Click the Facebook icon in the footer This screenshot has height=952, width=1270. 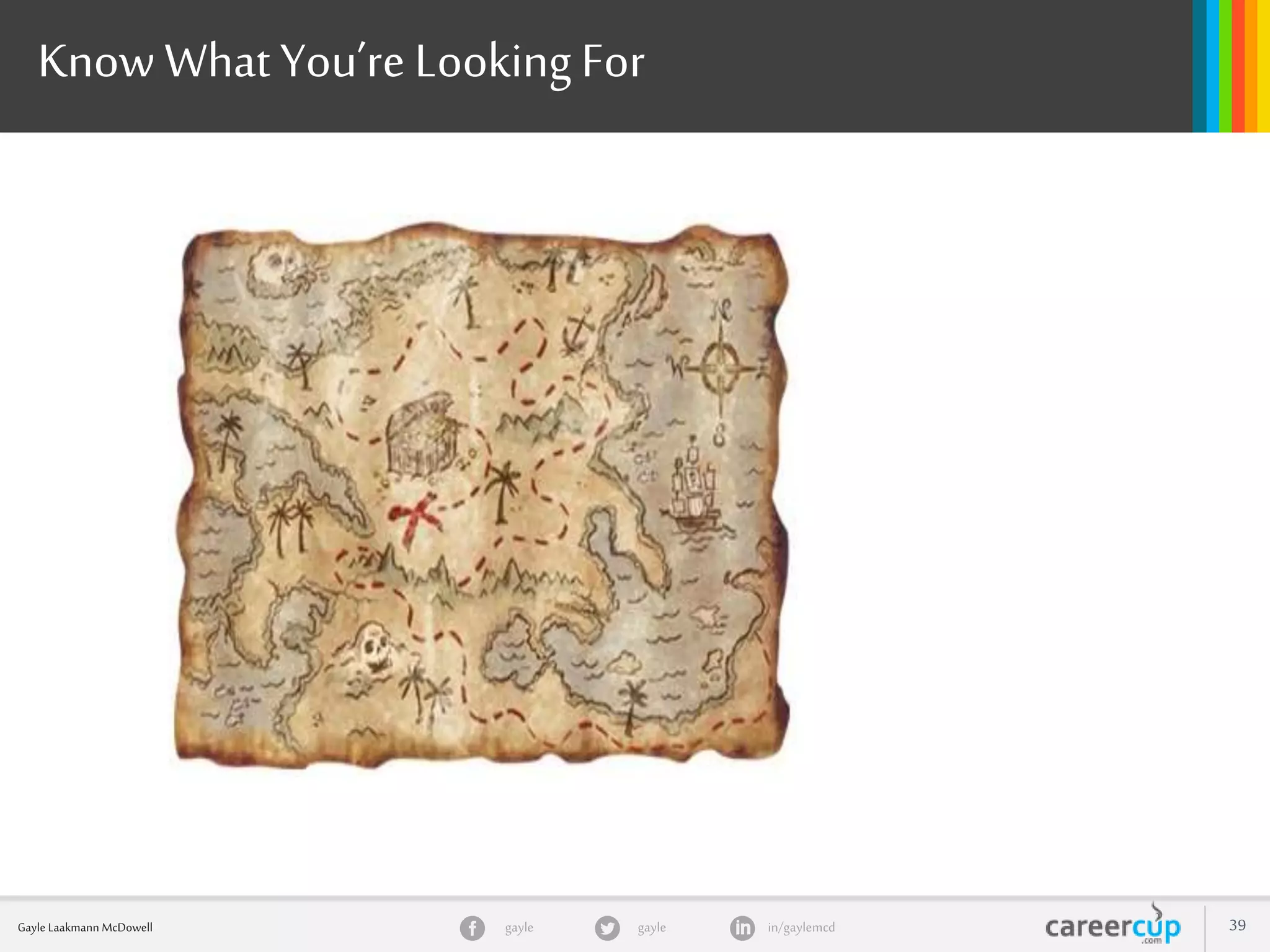click(472, 928)
